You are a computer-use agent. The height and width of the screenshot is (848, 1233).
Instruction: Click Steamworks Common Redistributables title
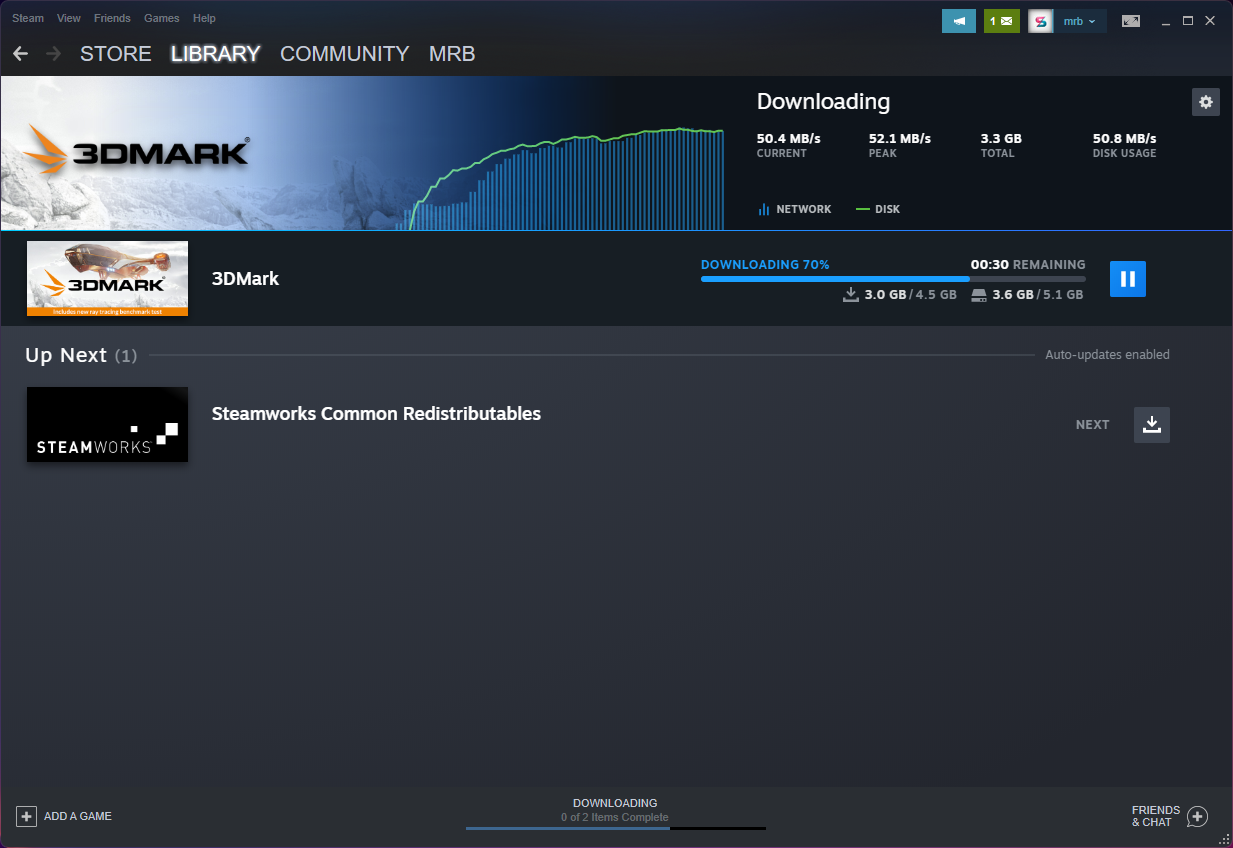point(376,414)
